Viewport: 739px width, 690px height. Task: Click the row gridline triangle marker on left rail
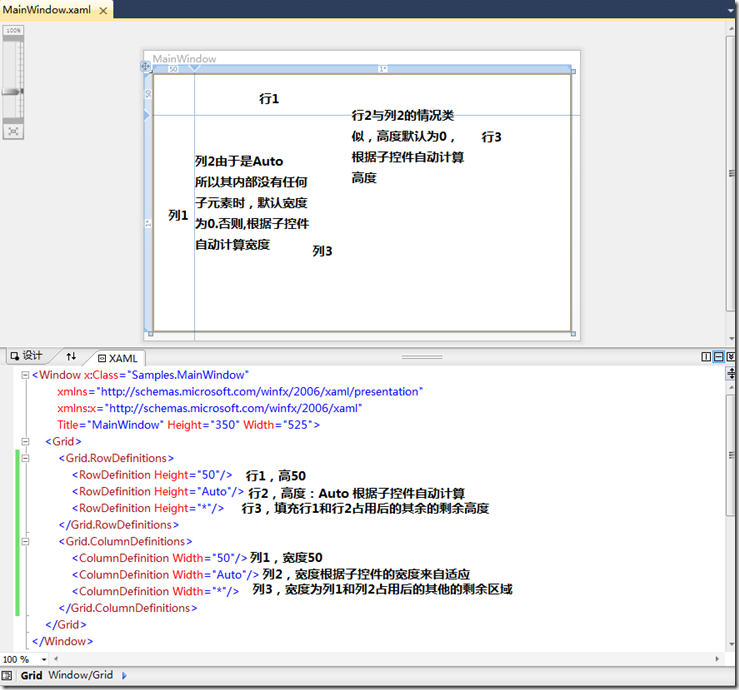click(x=147, y=115)
